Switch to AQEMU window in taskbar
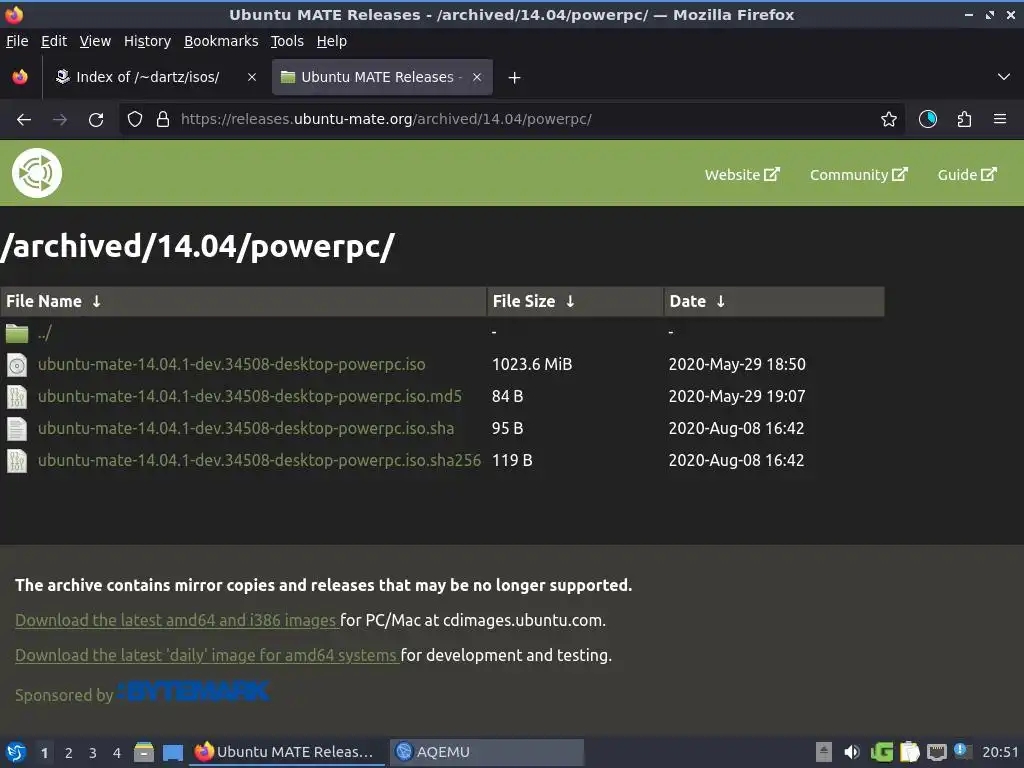This screenshot has height=768, width=1024. click(x=487, y=752)
